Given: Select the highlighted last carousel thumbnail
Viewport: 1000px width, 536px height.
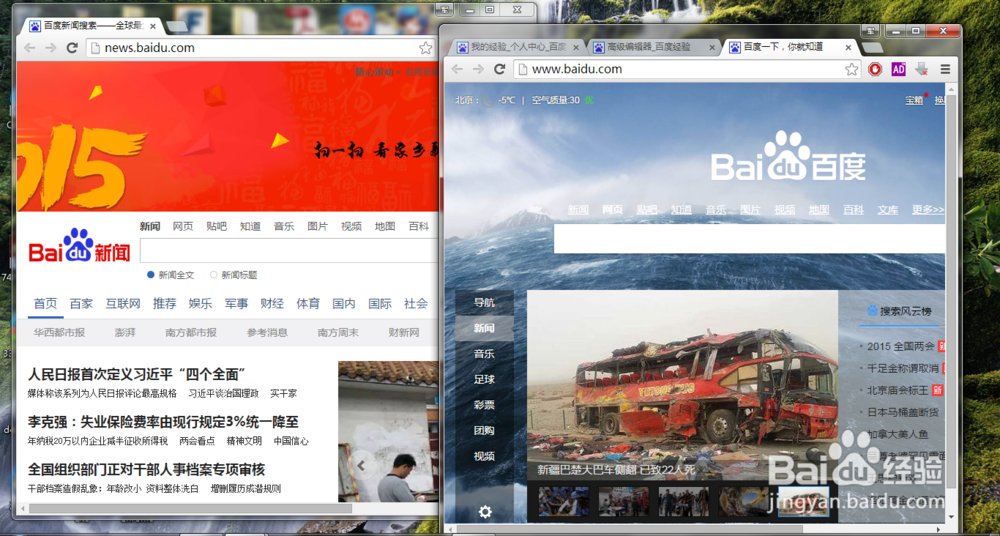Looking at the screenshot, I should pos(804,501).
